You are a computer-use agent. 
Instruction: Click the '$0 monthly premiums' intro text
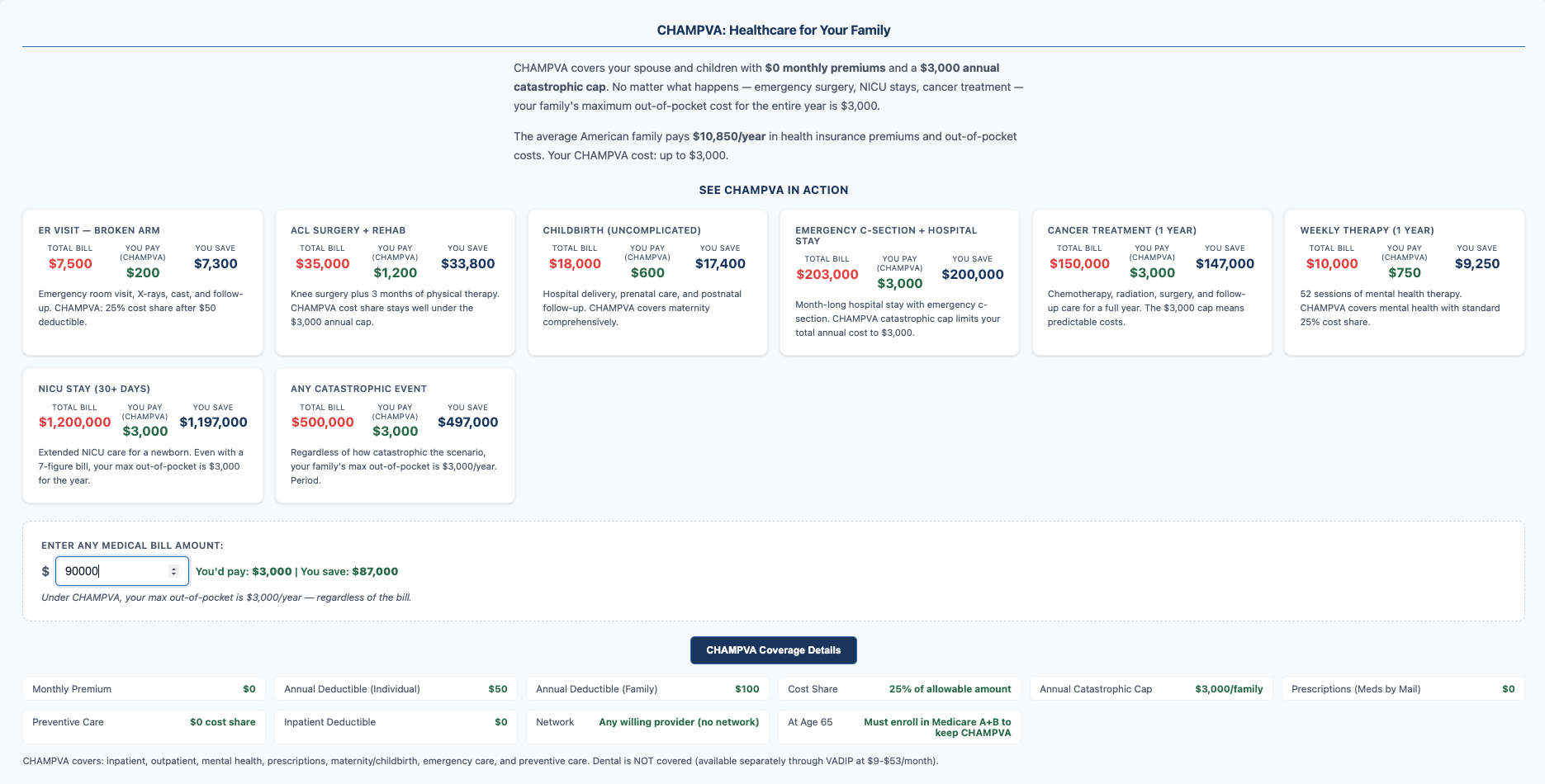pyautogui.click(x=825, y=68)
